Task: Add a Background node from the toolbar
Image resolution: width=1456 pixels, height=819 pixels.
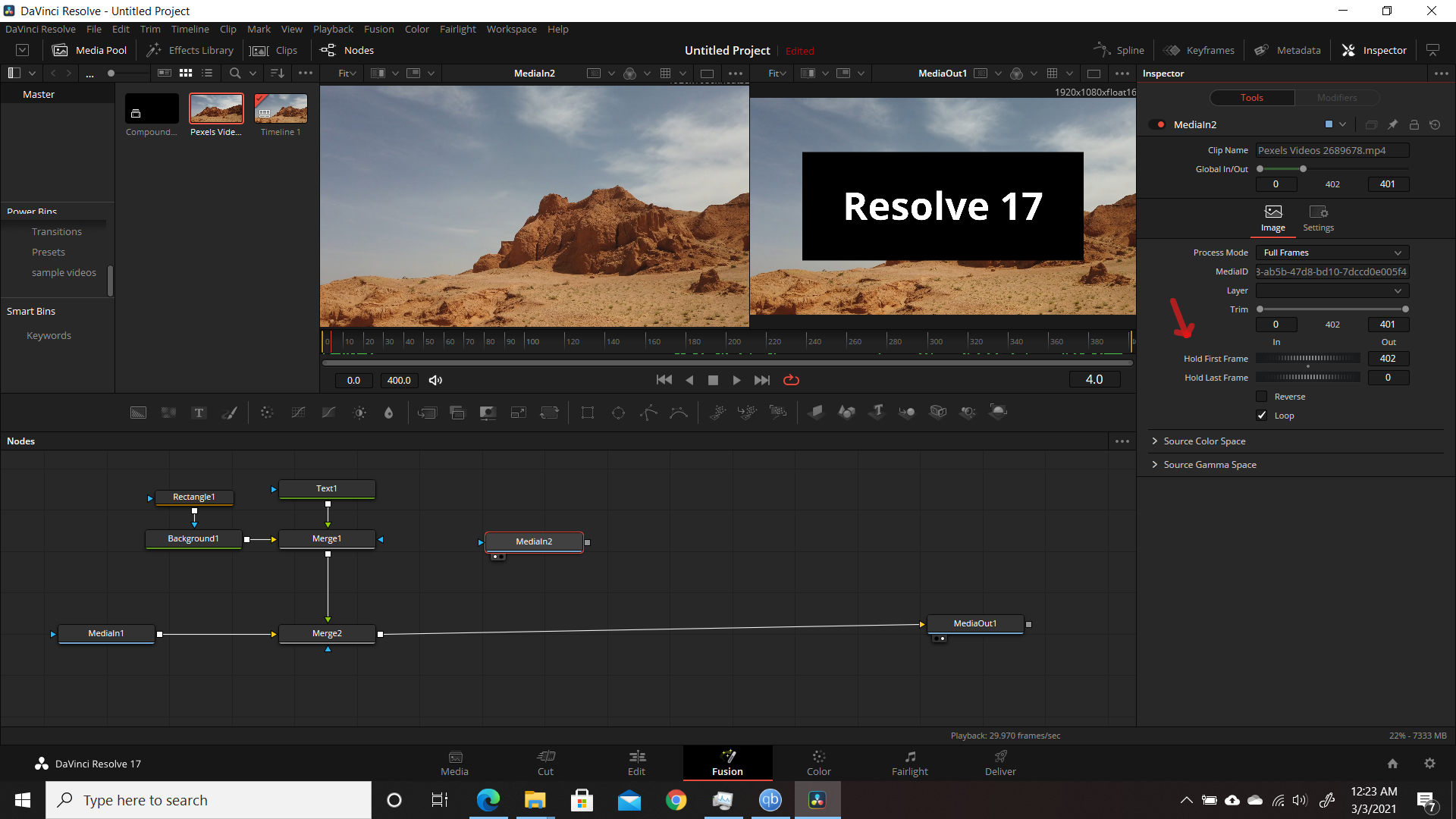Action: [138, 413]
